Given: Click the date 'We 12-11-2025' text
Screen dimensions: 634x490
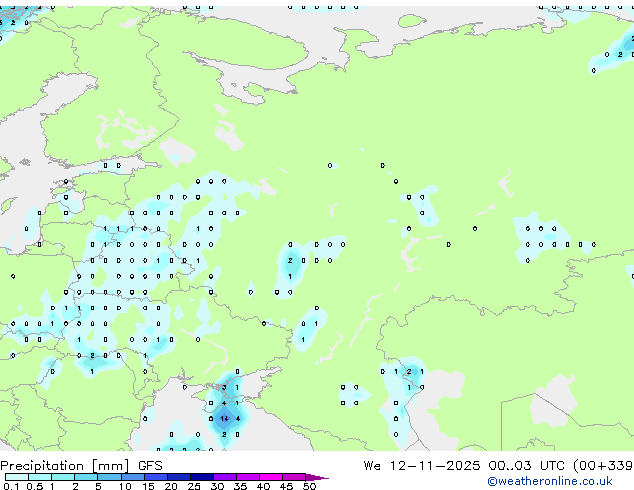Looking at the screenshot, I should point(422,466).
